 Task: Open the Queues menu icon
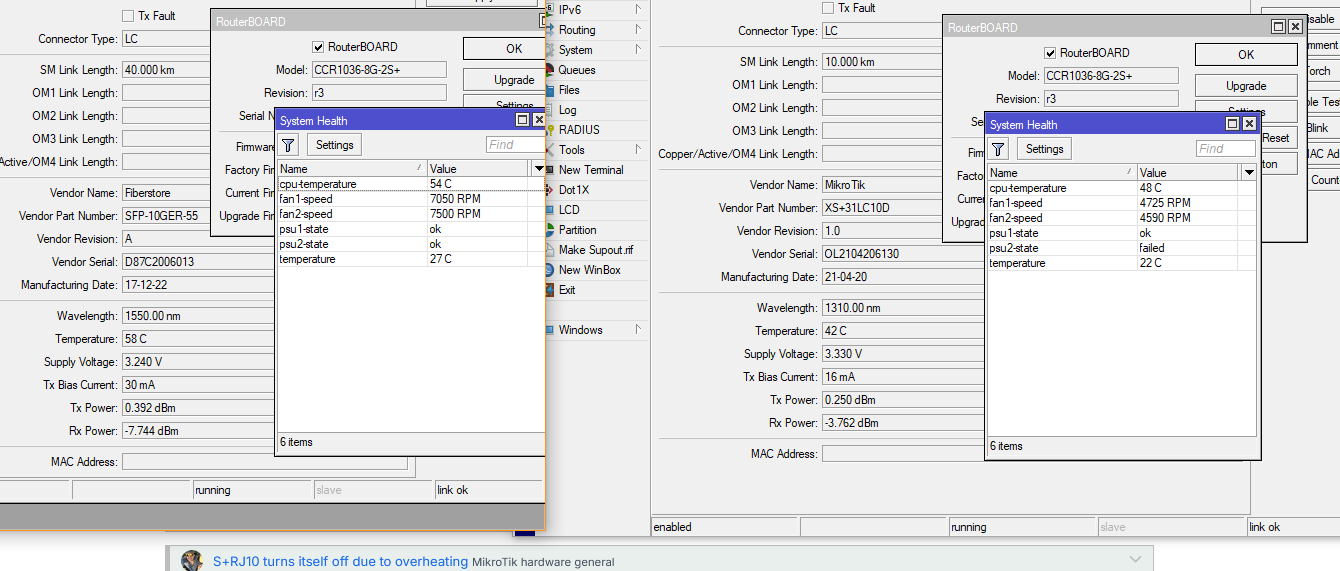click(551, 70)
